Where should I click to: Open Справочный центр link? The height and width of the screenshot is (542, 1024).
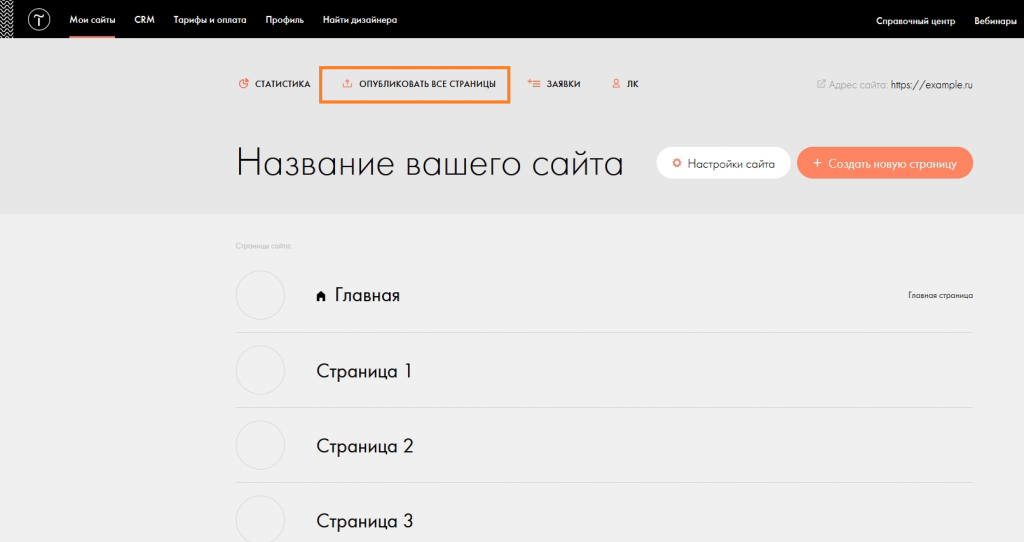click(915, 21)
